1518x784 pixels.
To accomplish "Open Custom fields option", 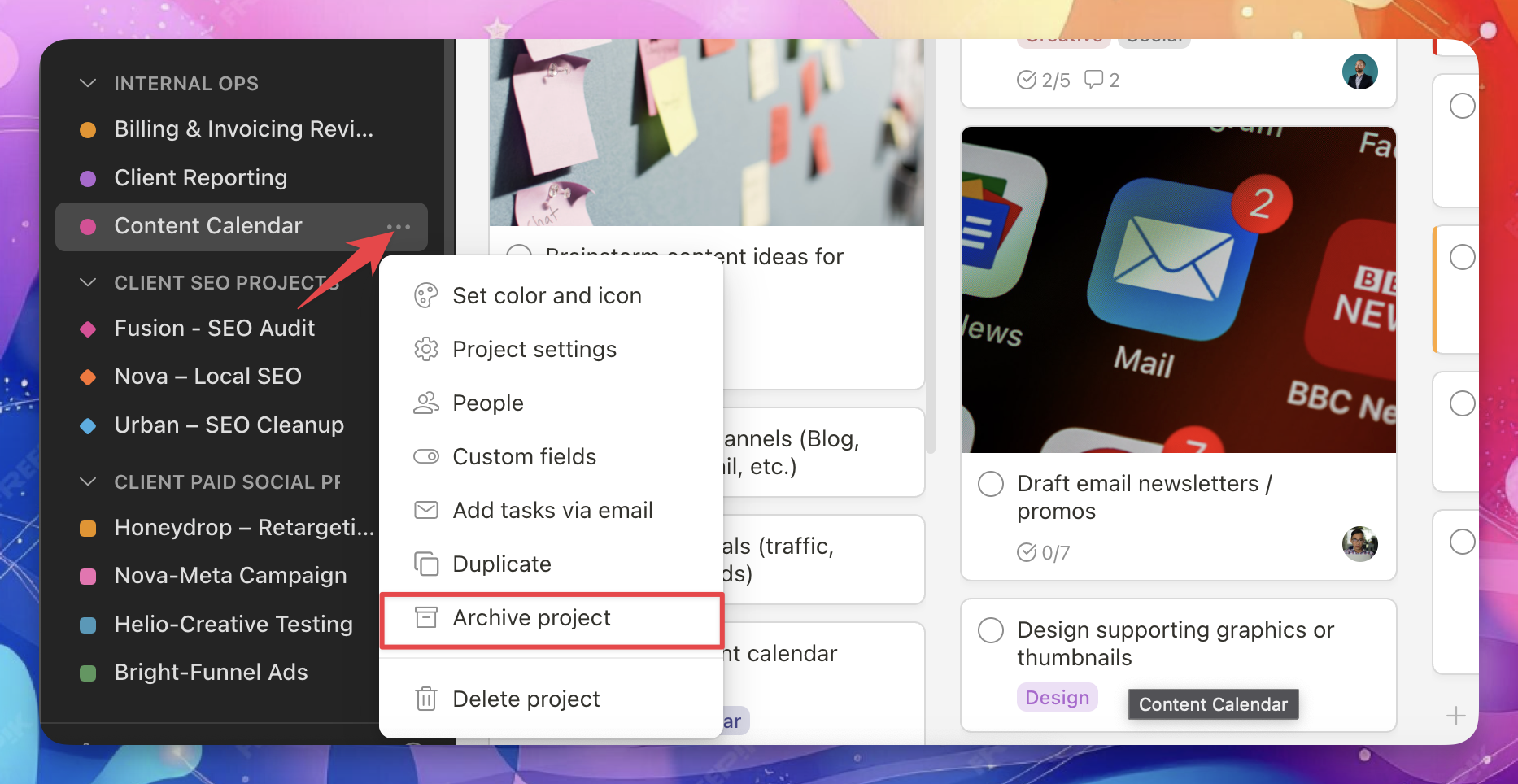I will pos(552,456).
